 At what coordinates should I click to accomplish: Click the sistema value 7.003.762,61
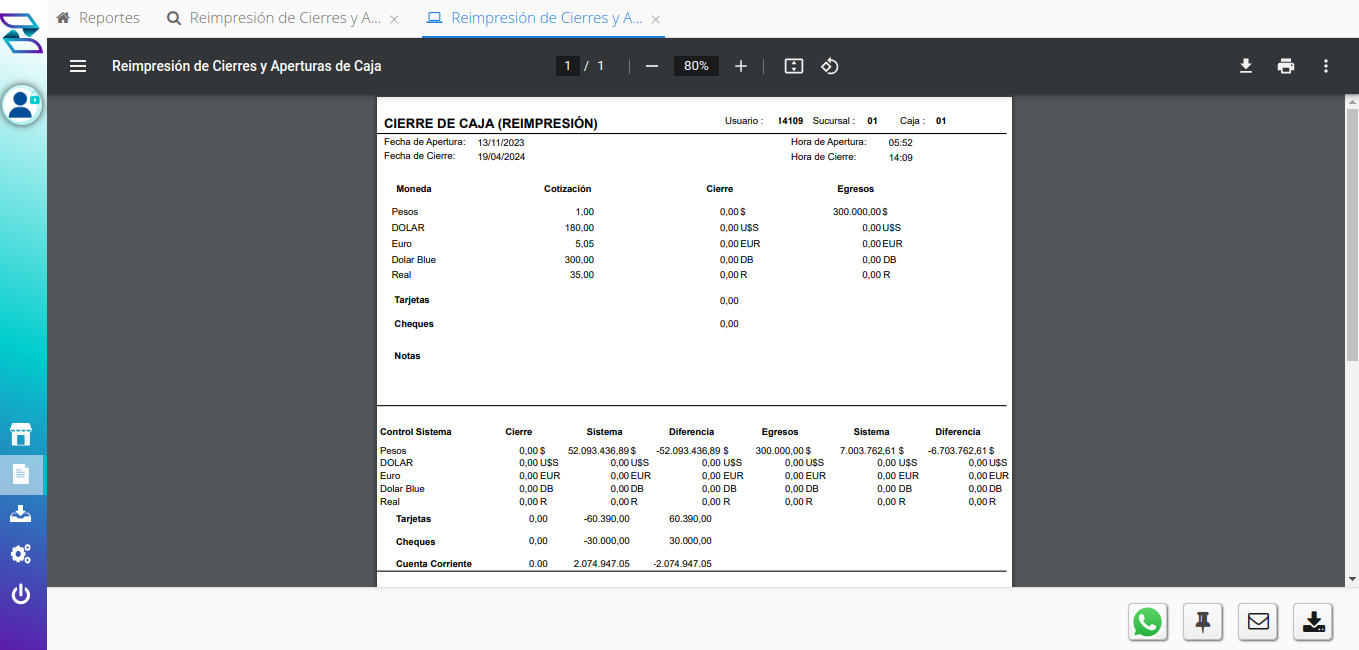pyautogui.click(x=871, y=451)
